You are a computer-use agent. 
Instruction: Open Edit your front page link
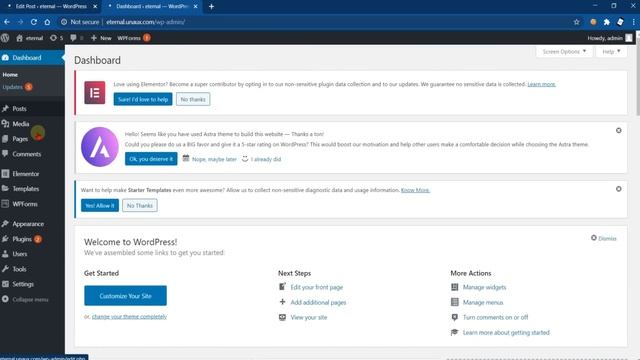pos(316,287)
